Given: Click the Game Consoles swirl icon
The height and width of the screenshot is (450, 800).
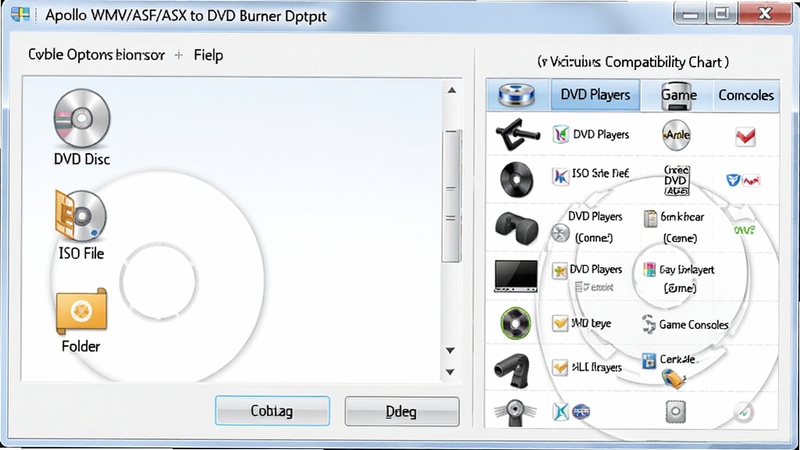Looking at the screenshot, I should [648, 324].
